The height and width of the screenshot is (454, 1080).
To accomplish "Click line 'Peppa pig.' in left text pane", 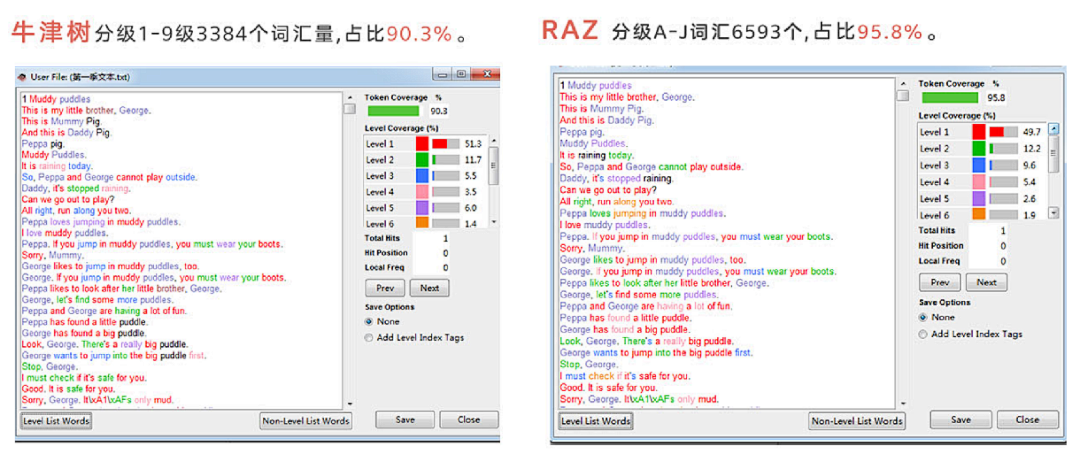I will point(43,144).
